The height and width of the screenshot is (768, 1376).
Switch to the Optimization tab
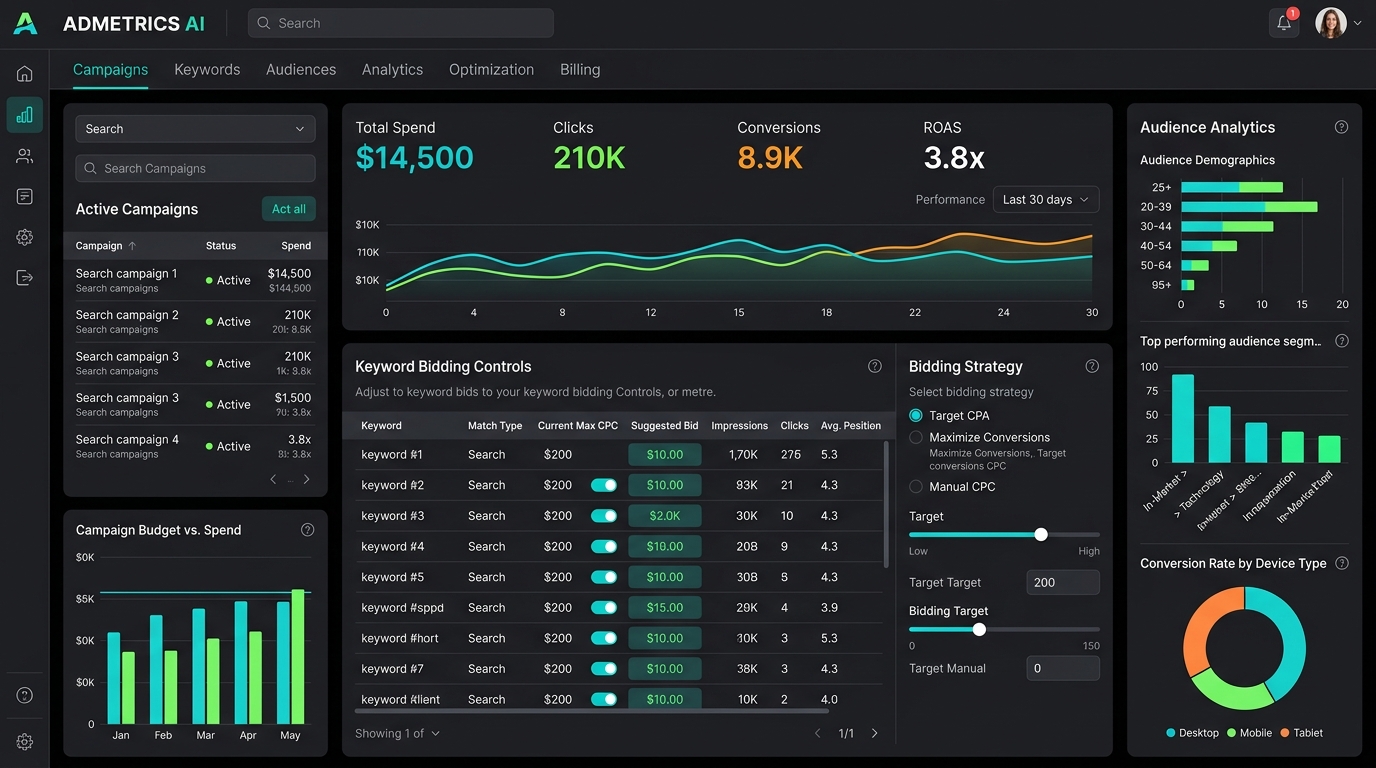point(491,69)
